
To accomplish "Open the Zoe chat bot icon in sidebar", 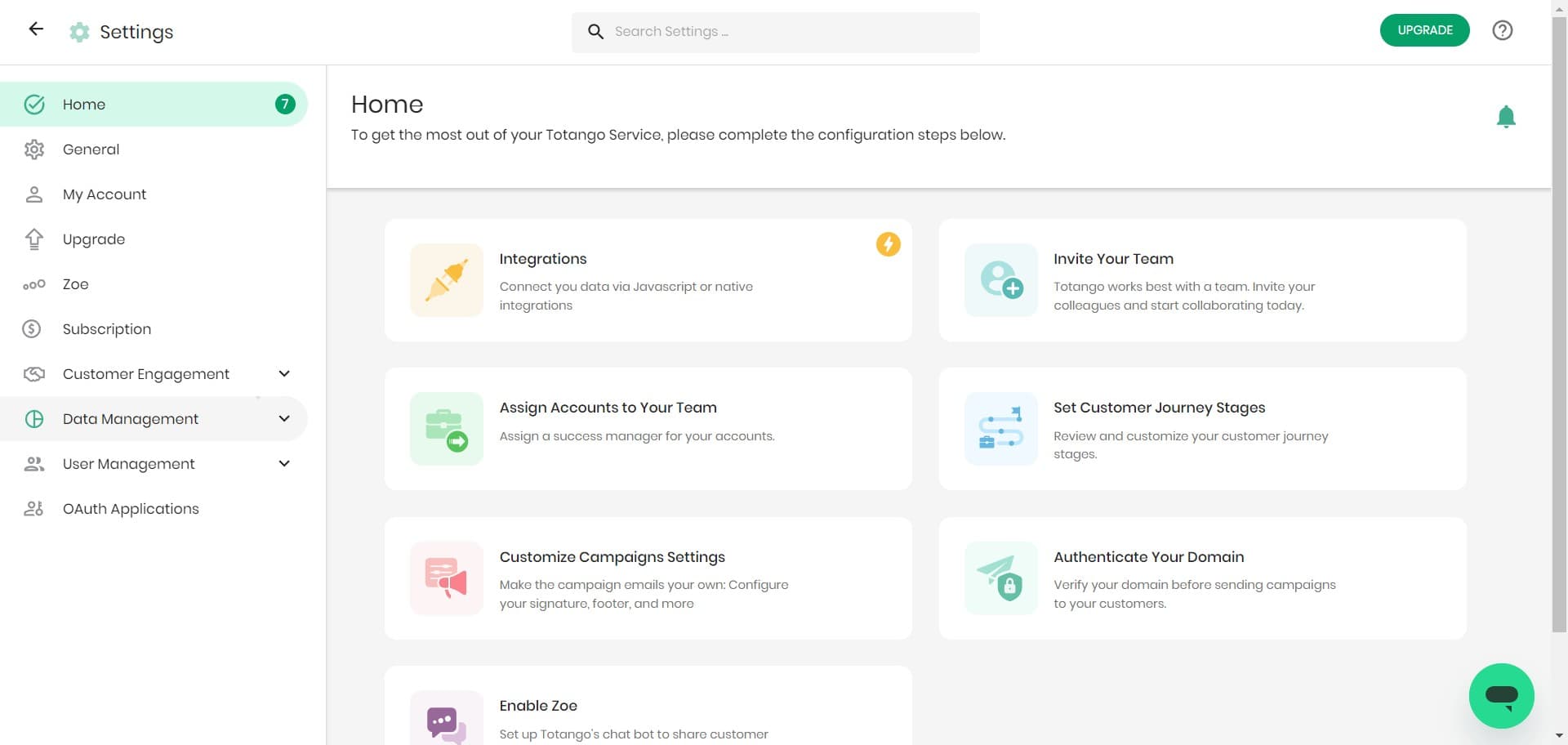I will tap(33, 284).
